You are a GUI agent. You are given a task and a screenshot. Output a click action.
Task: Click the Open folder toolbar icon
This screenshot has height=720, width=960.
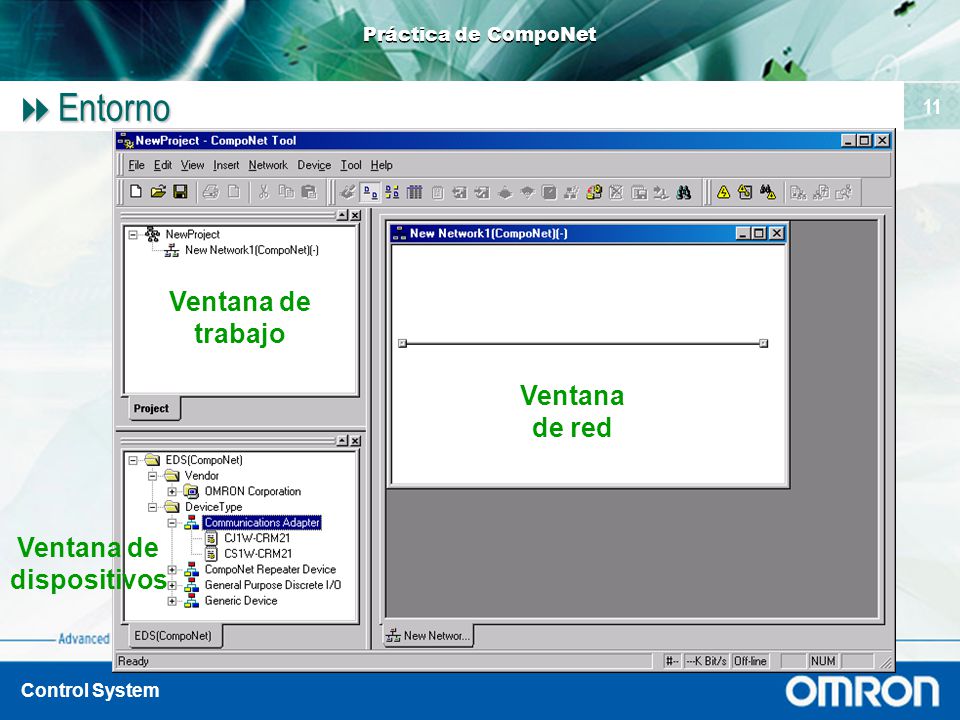pos(158,192)
